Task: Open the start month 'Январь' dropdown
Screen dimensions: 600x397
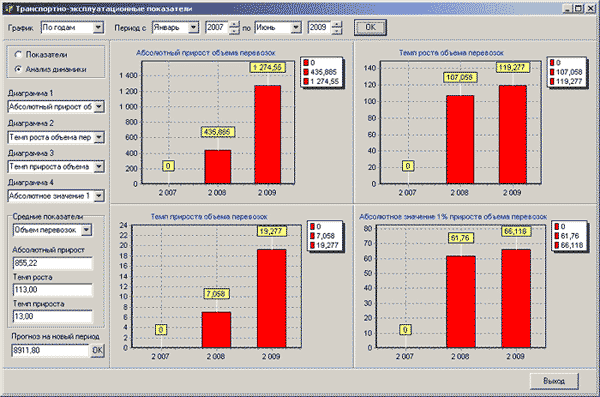Action: point(194,28)
